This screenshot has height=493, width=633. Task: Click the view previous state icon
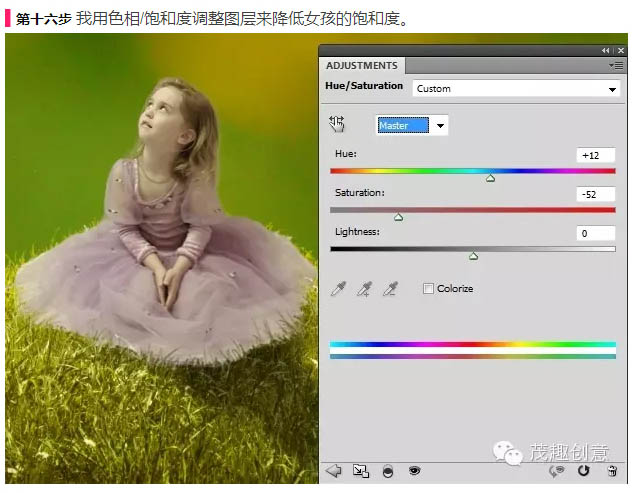click(558, 470)
